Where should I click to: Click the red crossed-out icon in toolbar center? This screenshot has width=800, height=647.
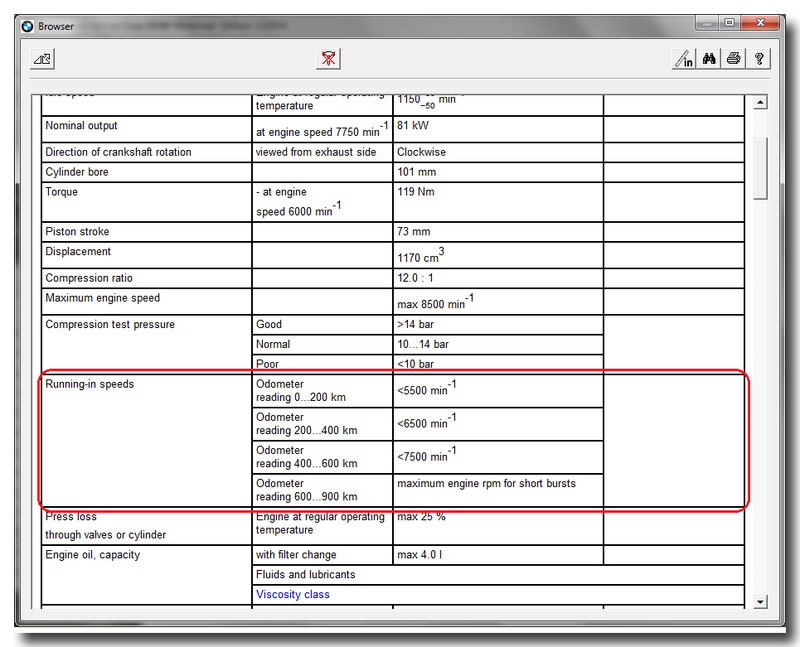pyautogui.click(x=328, y=59)
